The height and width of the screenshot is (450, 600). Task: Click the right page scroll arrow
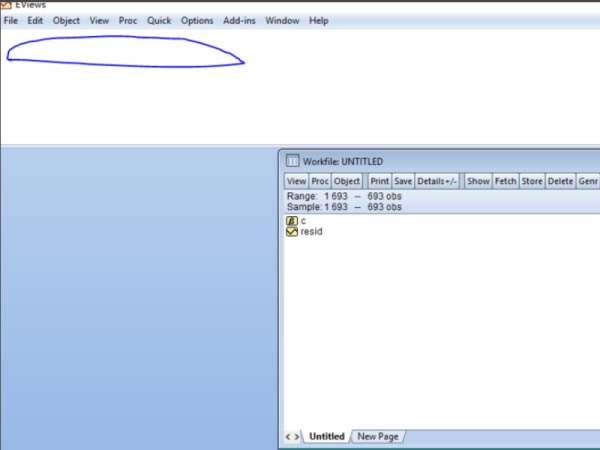tap(297, 437)
